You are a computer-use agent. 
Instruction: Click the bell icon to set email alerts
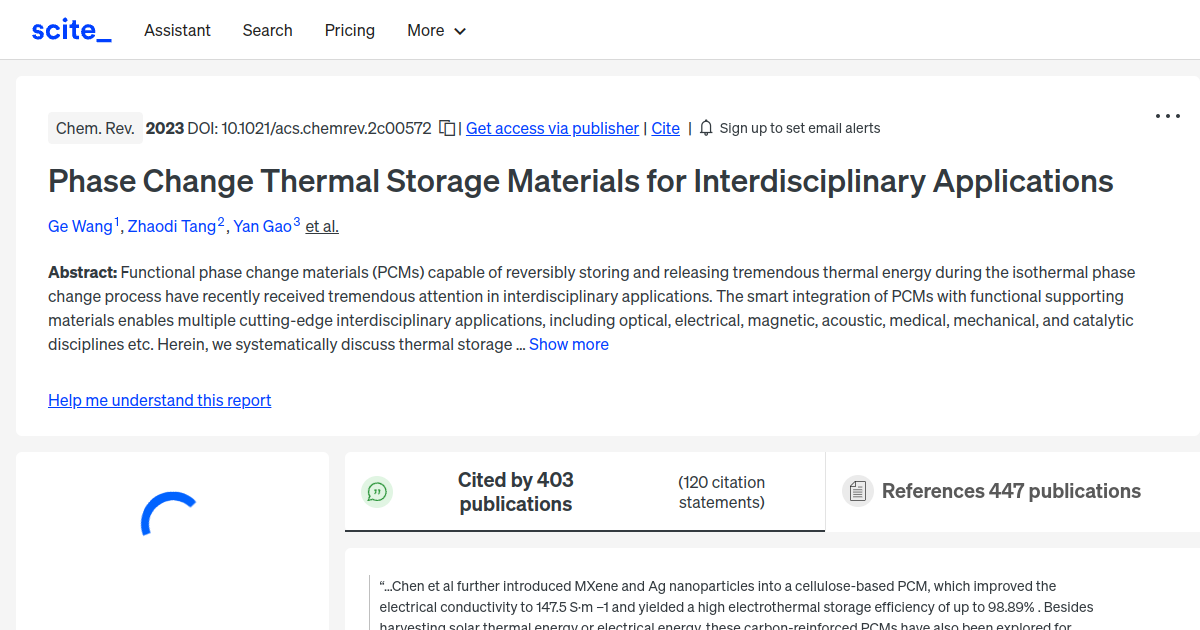(705, 128)
